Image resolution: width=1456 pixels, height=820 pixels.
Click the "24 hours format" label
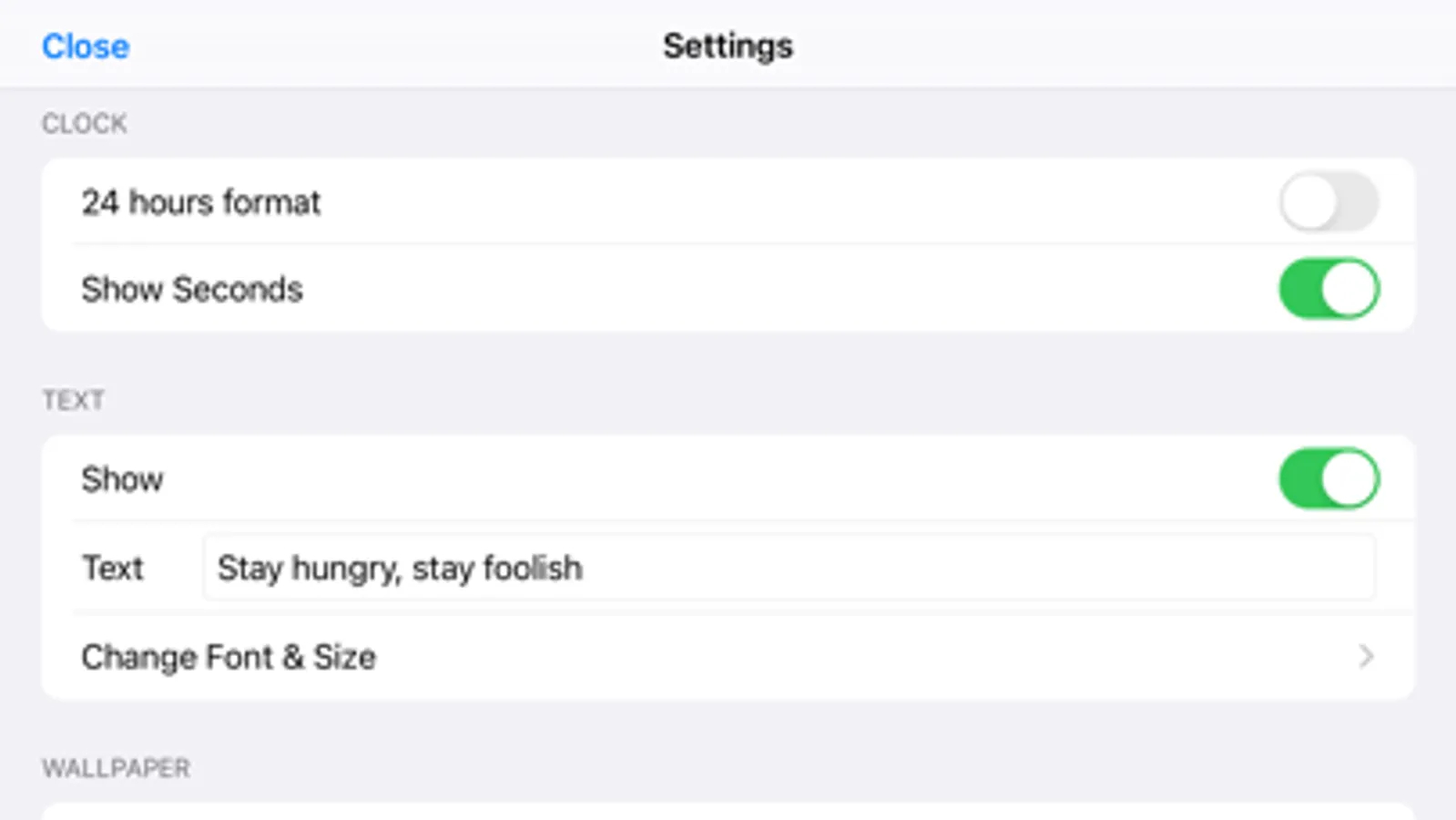(201, 202)
